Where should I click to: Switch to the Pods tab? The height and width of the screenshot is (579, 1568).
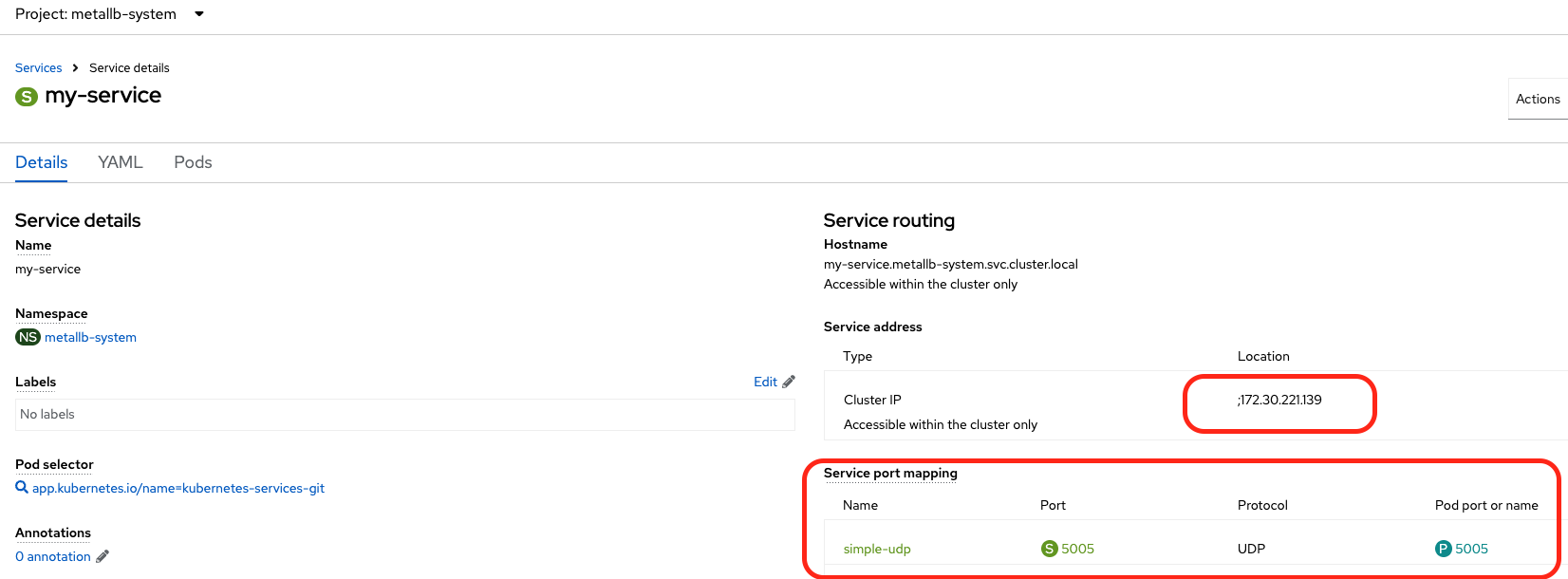pos(193,162)
